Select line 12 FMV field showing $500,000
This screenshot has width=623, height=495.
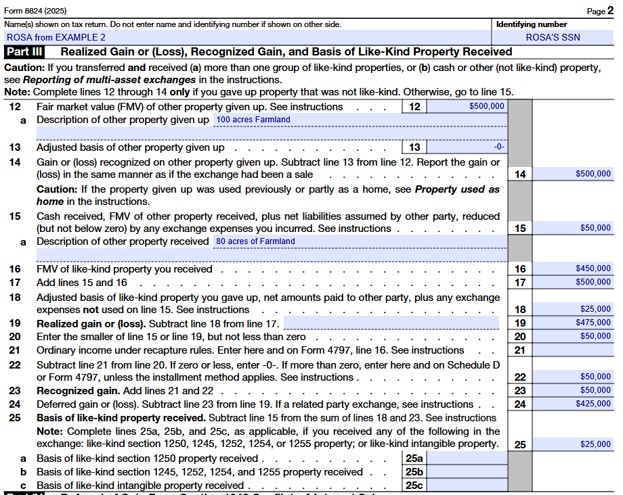point(467,106)
